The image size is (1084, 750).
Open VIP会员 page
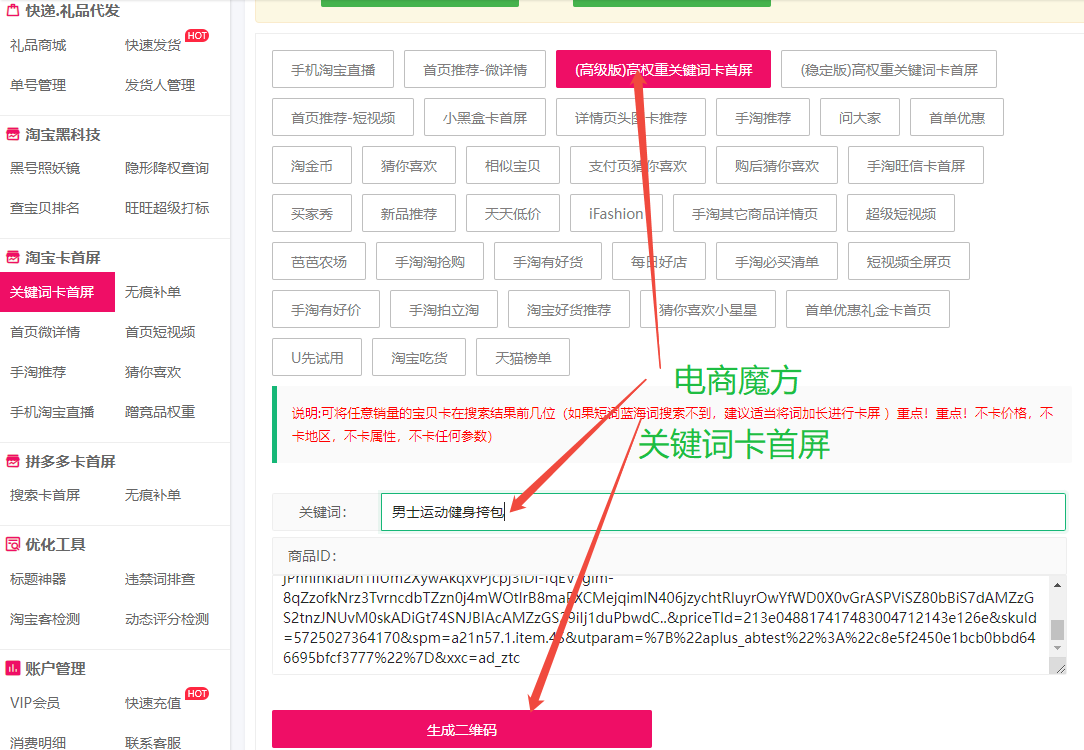35,703
